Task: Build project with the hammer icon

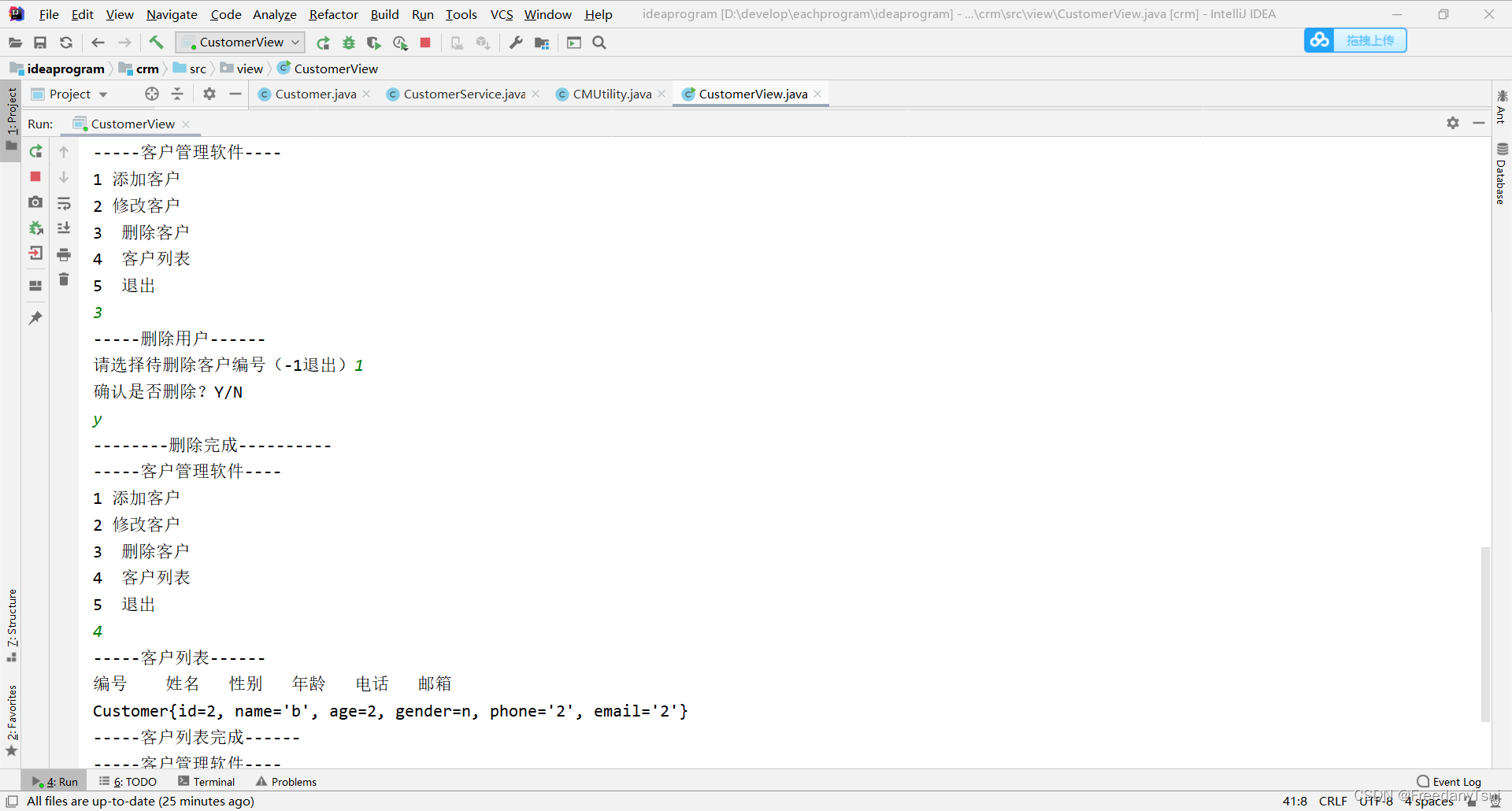Action: point(156,43)
